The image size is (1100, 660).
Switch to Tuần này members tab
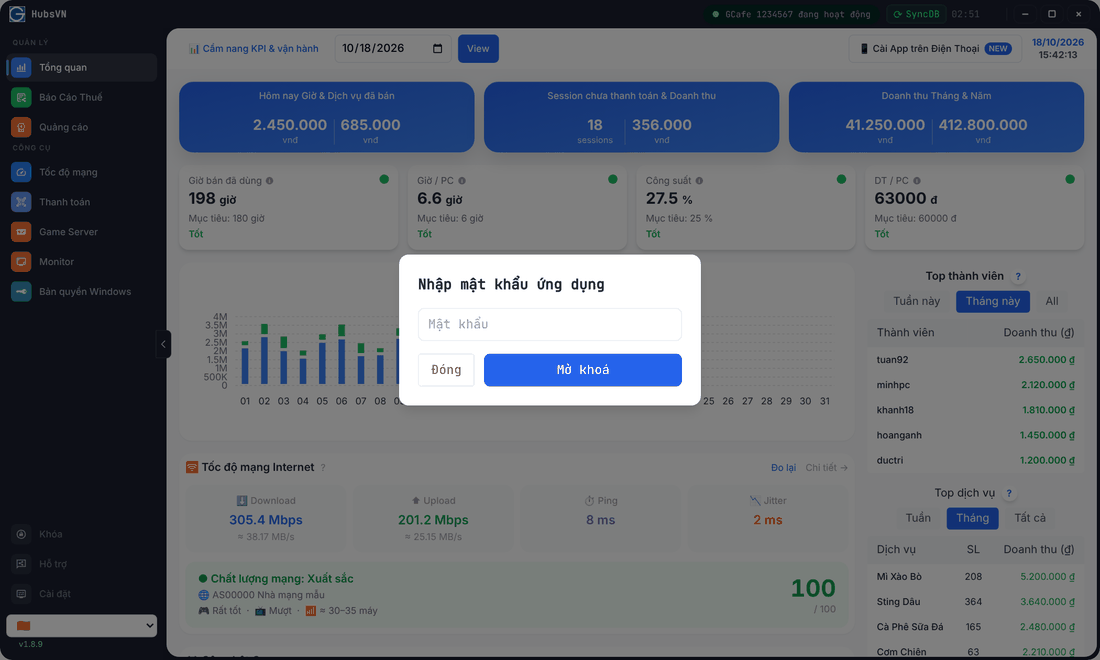coord(916,301)
